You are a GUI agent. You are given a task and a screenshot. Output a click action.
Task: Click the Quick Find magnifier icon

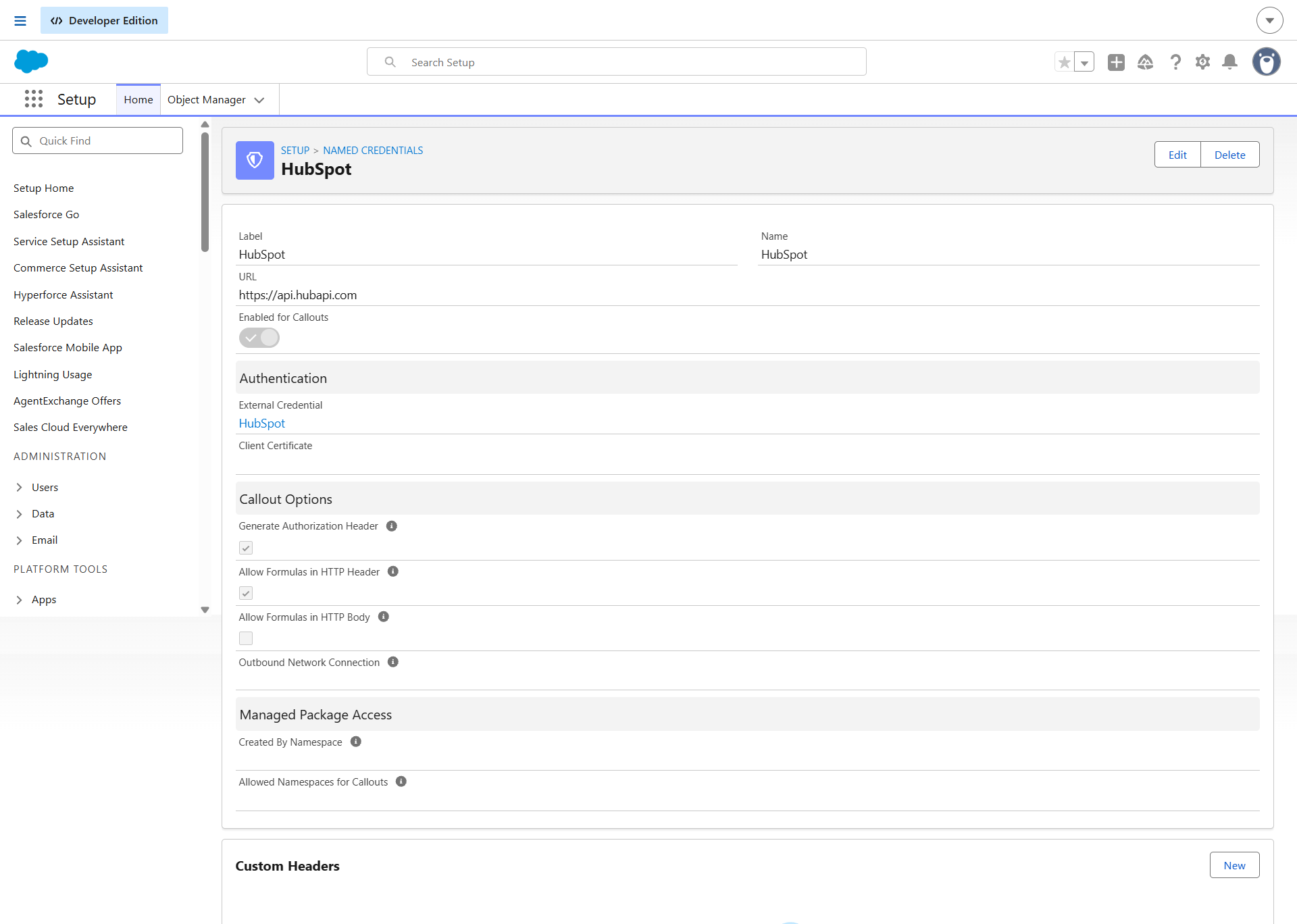pyautogui.click(x=26, y=141)
